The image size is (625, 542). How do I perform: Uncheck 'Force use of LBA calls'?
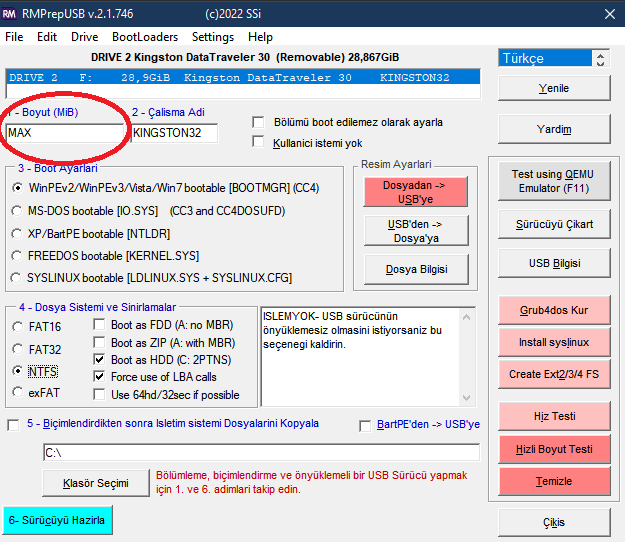click(x=99, y=377)
